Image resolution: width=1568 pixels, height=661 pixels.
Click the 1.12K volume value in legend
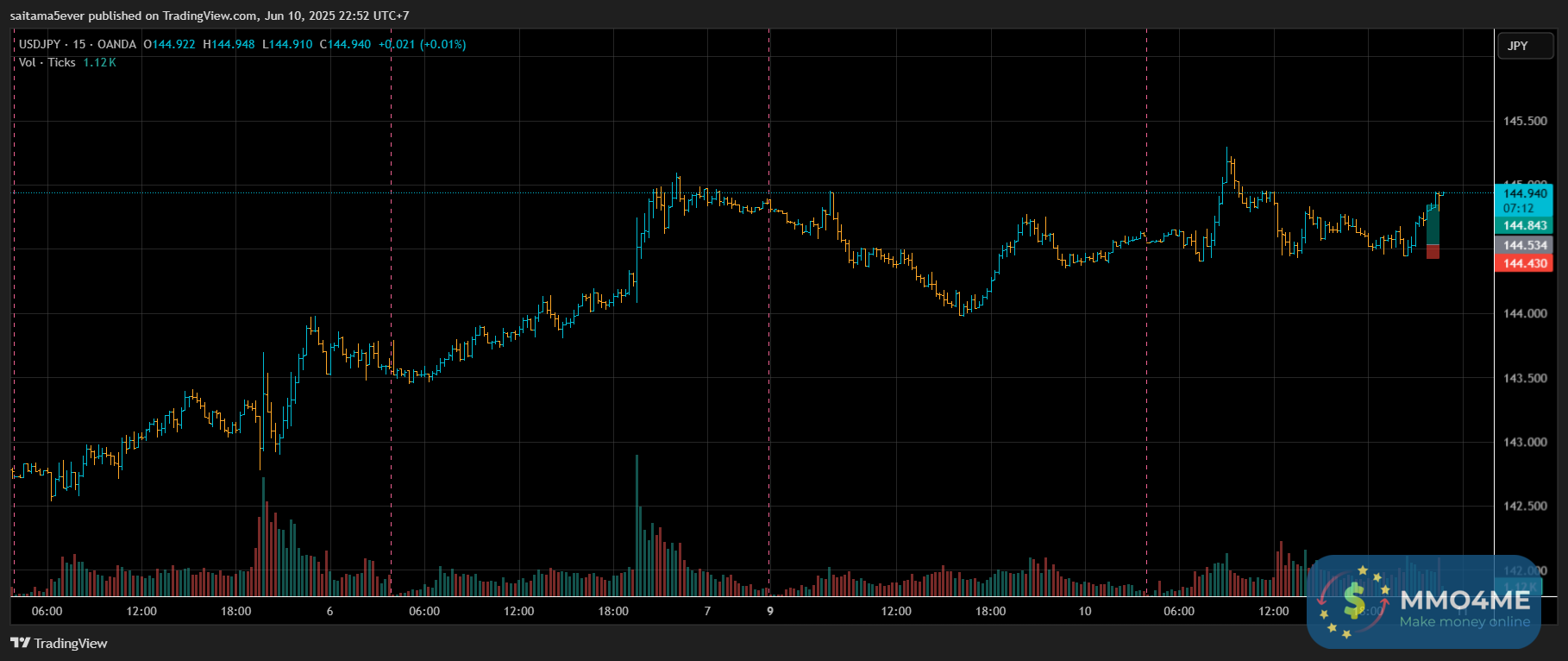[99, 62]
